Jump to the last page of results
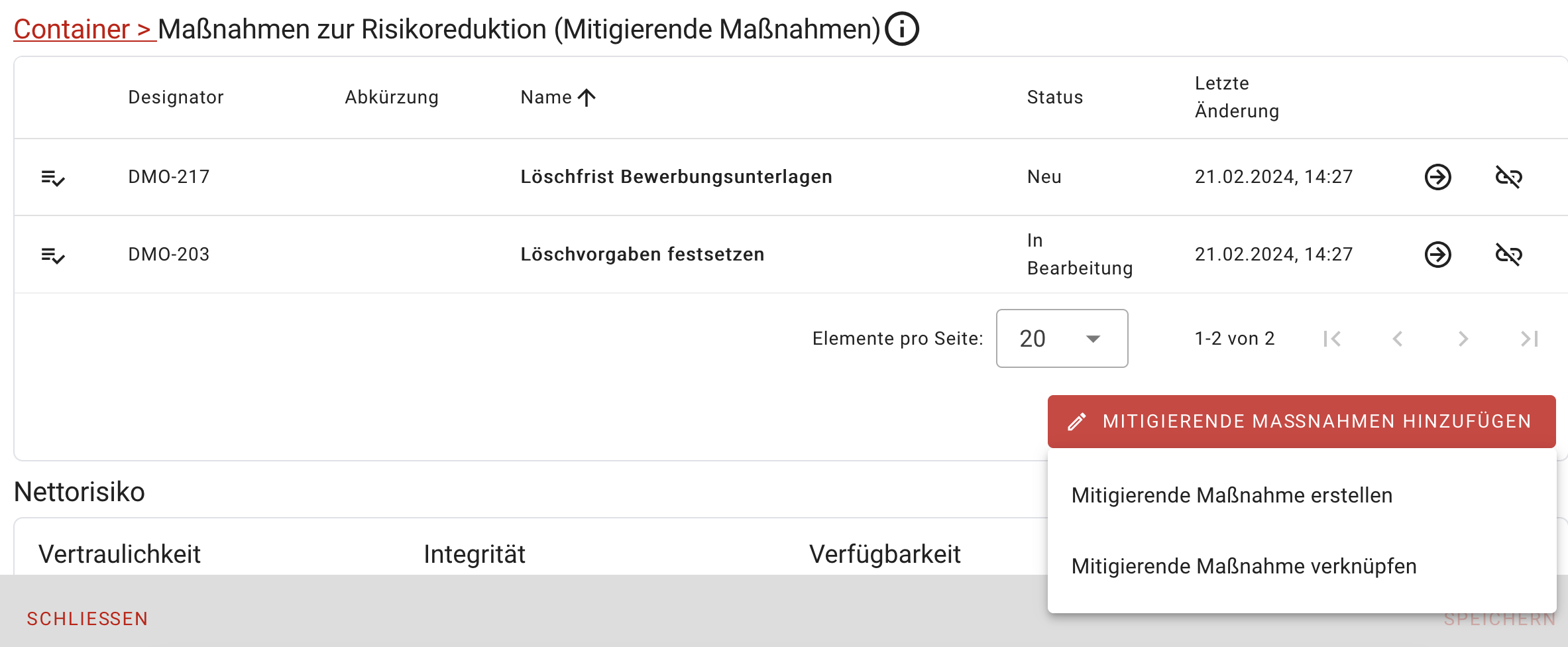This screenshot has height=647, width=1568. [1529, 338]
